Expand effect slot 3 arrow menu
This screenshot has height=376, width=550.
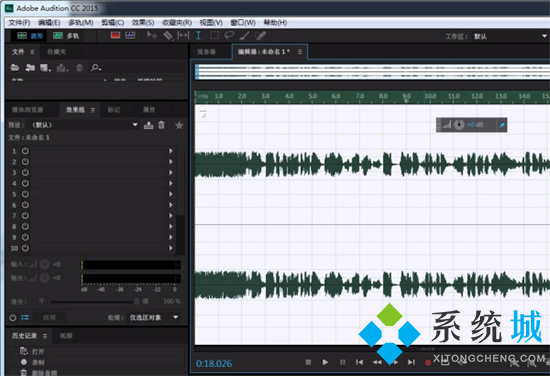(x=171, y=173)
